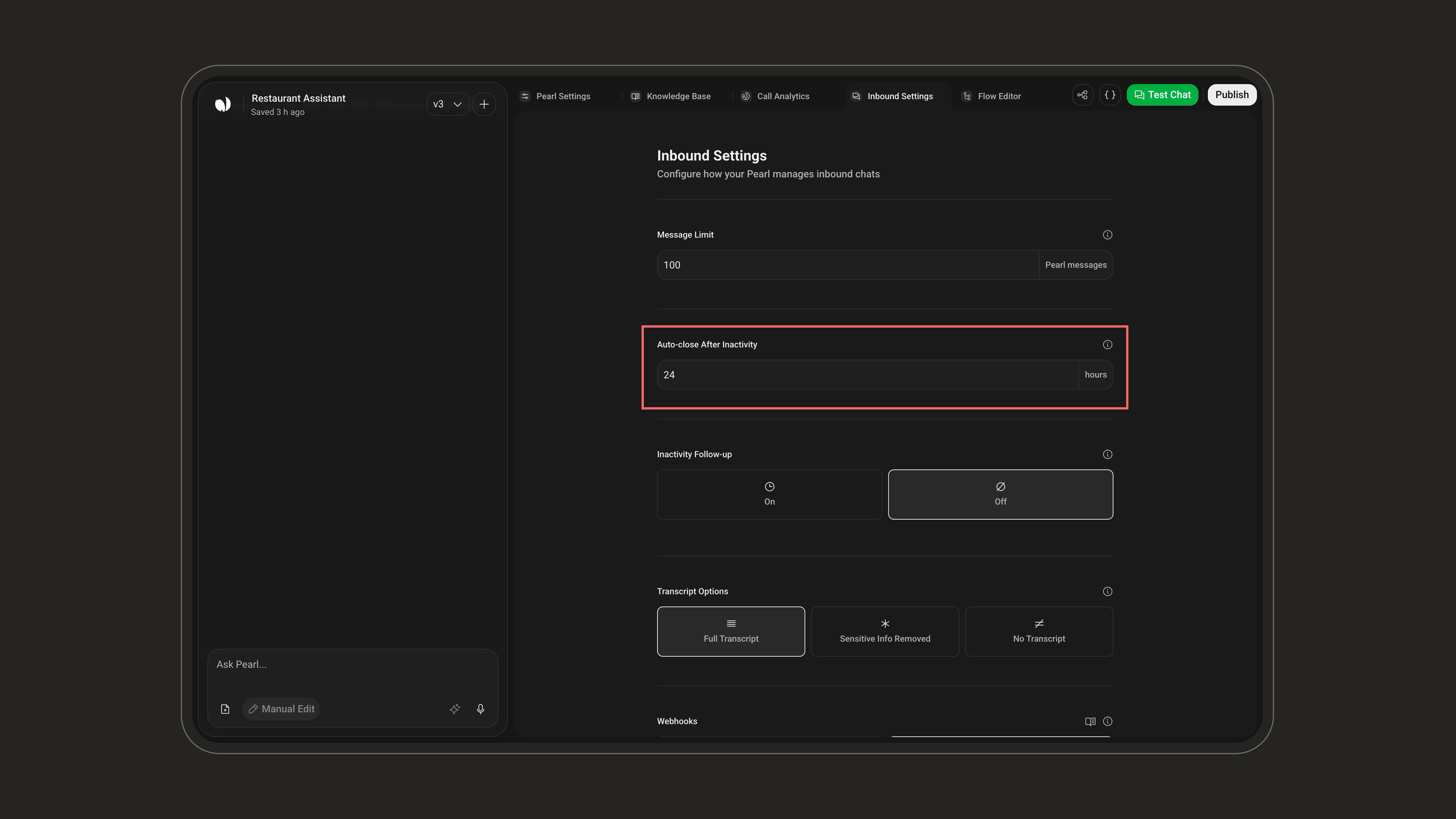The image size is (1456, 819).
Task: Click the Pearl Settings sliders icon
Action: click(x=525, y=96)
